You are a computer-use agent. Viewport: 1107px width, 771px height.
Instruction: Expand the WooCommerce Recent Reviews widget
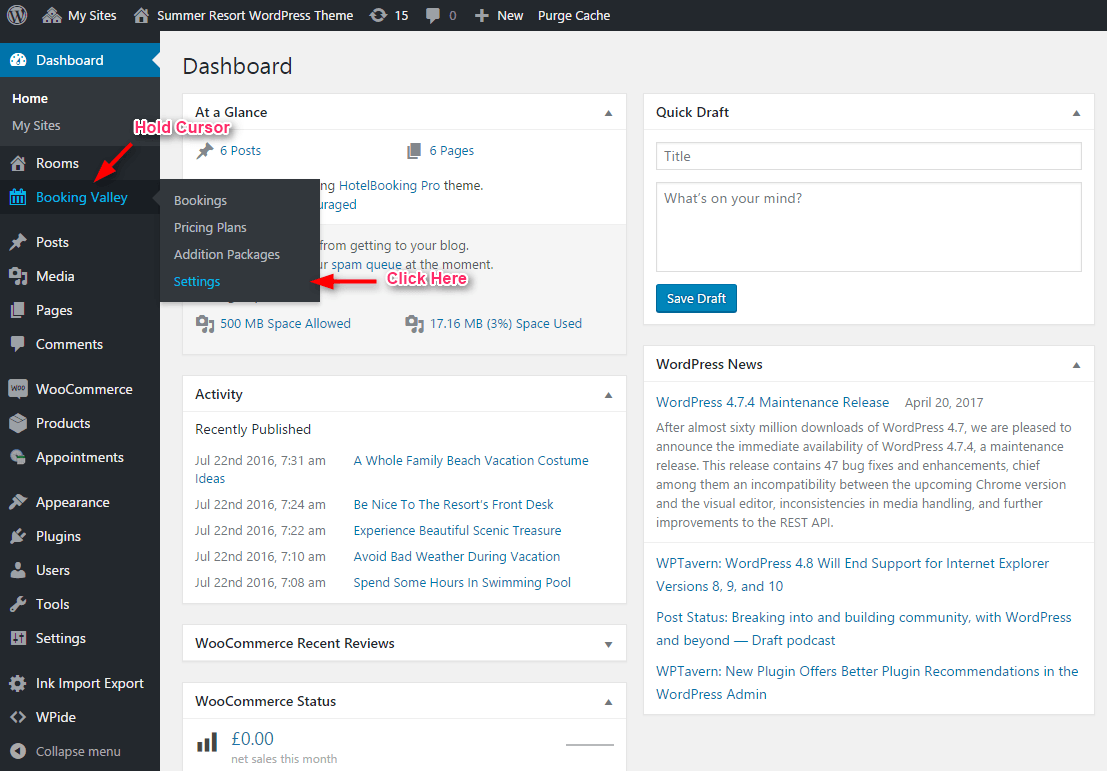tap(609, 644)
